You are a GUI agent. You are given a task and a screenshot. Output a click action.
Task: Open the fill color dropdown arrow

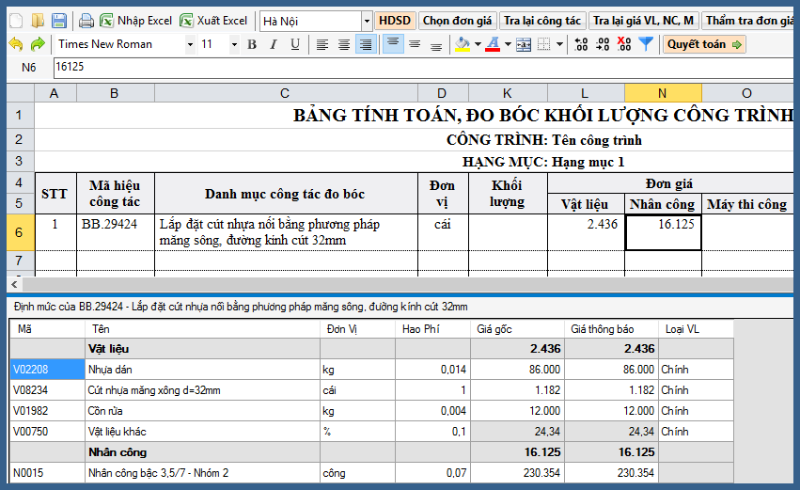478,44
